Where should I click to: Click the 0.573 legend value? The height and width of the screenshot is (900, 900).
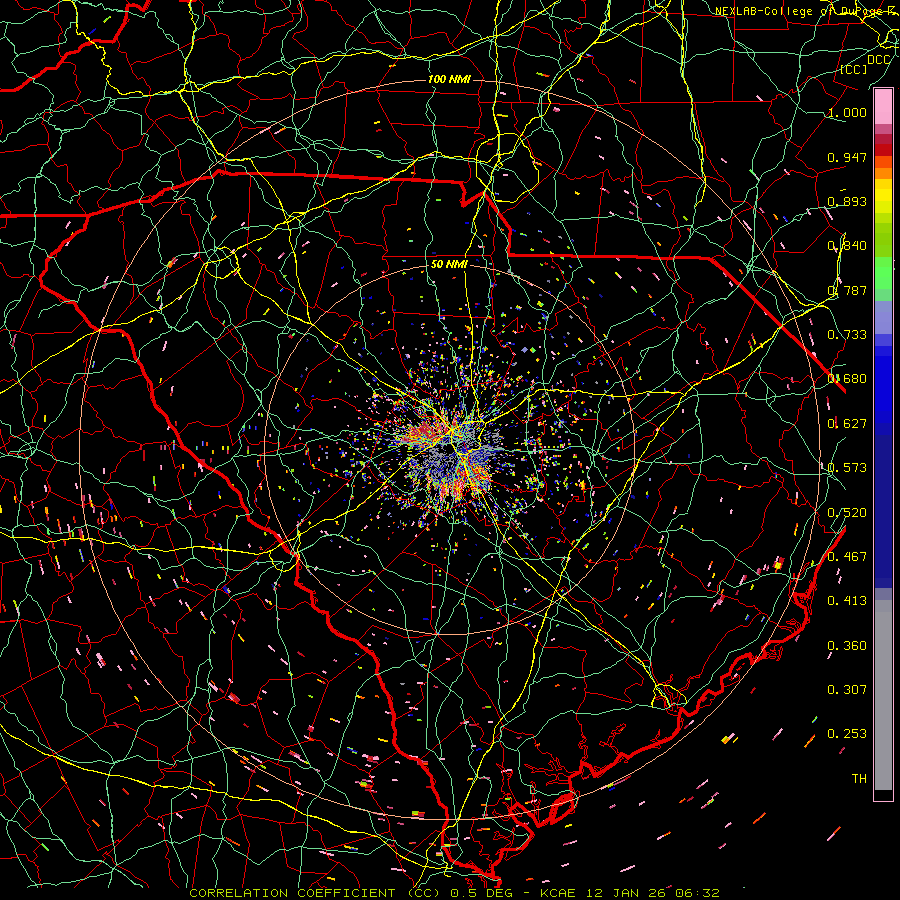847,468
